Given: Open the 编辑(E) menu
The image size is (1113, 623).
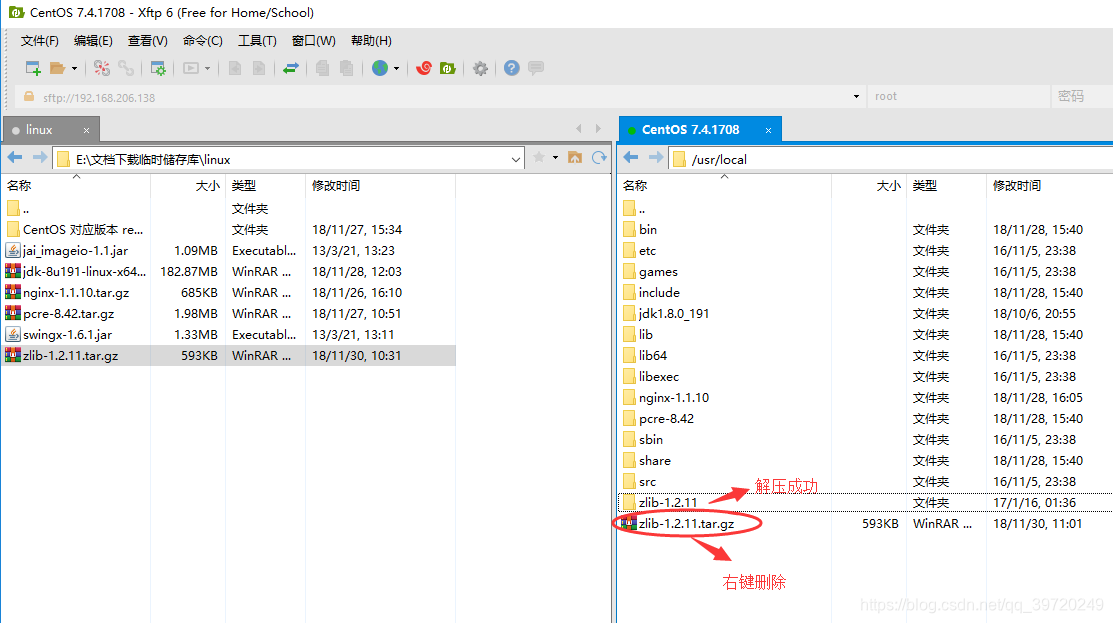Looking at the screenshot, I should point(93,40).
